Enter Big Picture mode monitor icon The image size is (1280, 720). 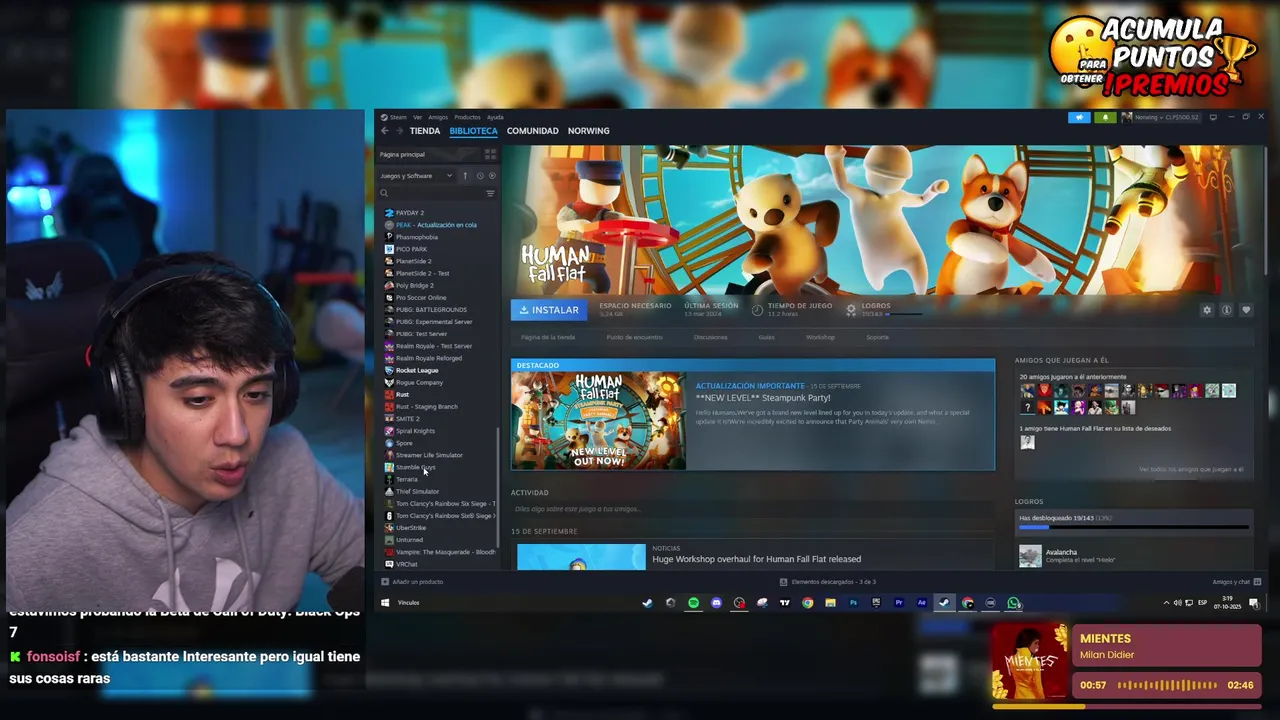pyautogui.click(x=1213, y=117)
